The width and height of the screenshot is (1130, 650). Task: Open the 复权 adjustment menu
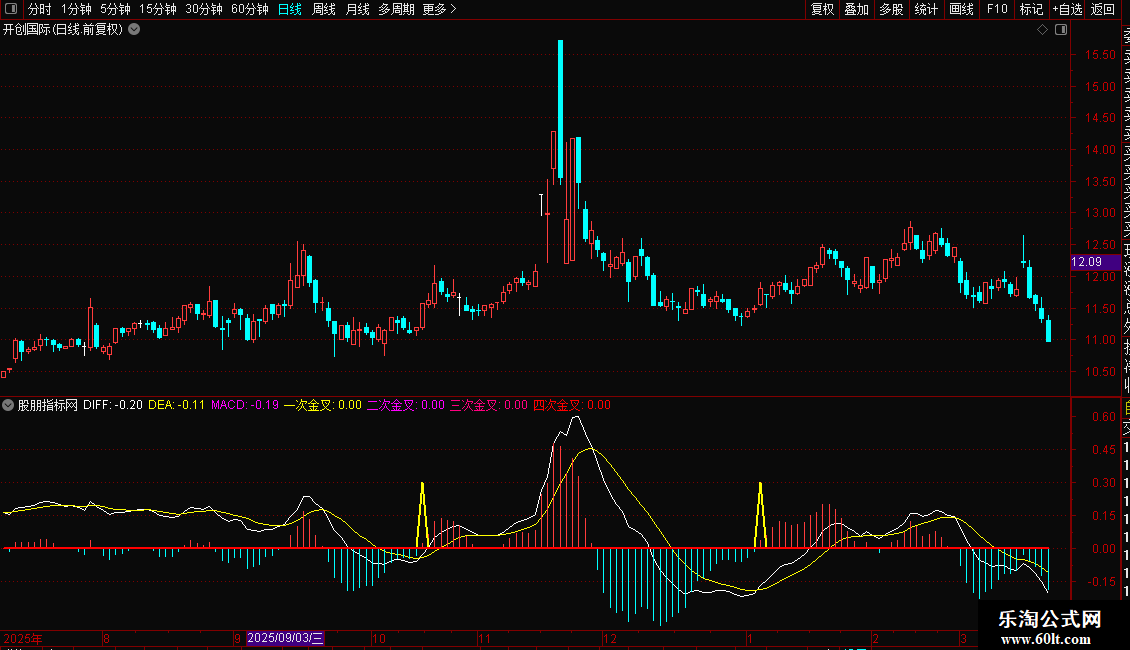tap(822, 9)
